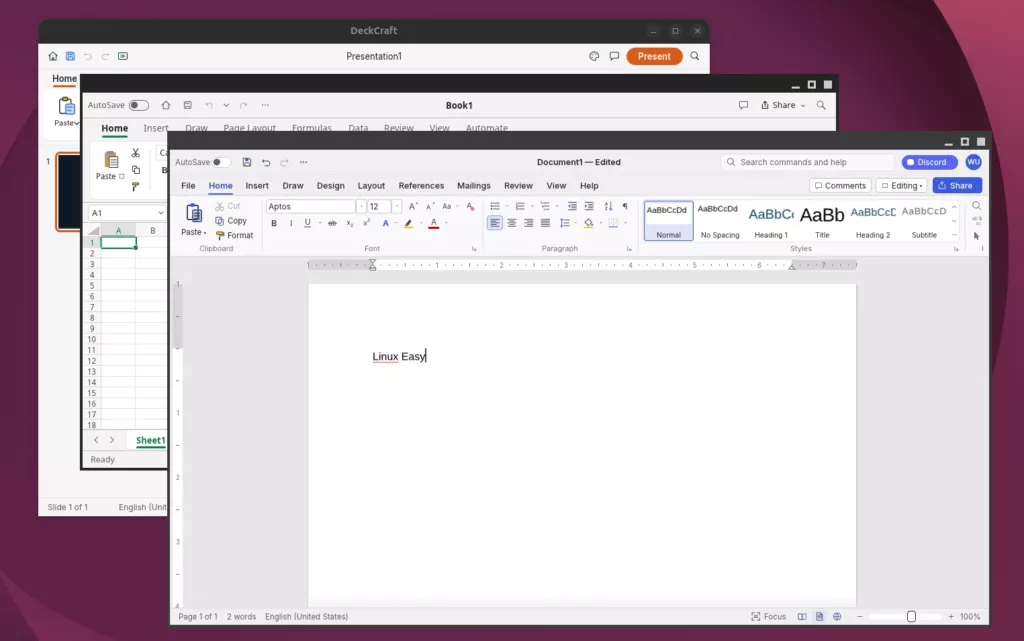Open the Editing mode dropdown
Screen dimensions: 1024x641
[x=902, y=186]
